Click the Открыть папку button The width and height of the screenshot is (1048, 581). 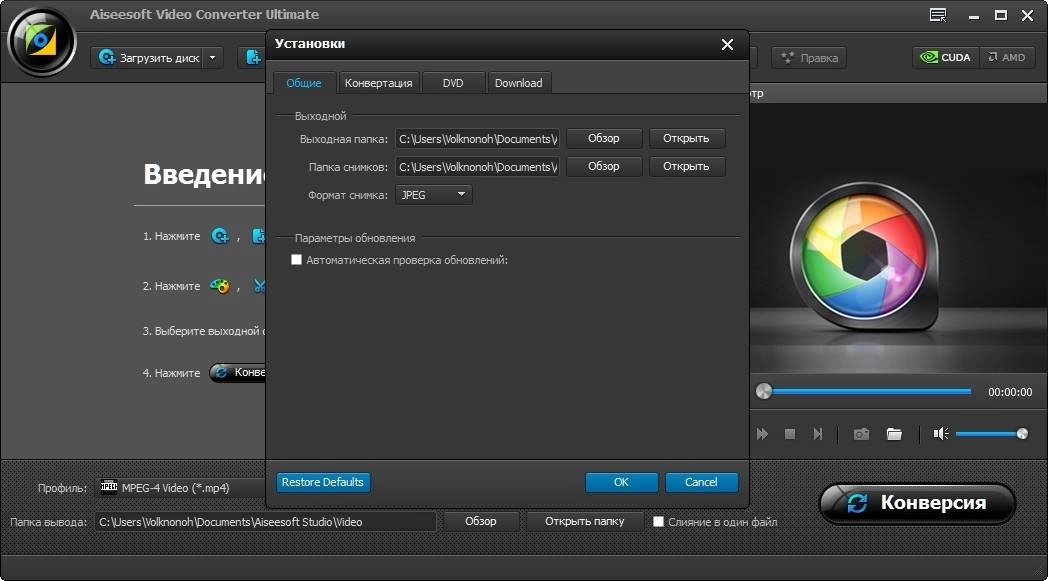[585, 521]
